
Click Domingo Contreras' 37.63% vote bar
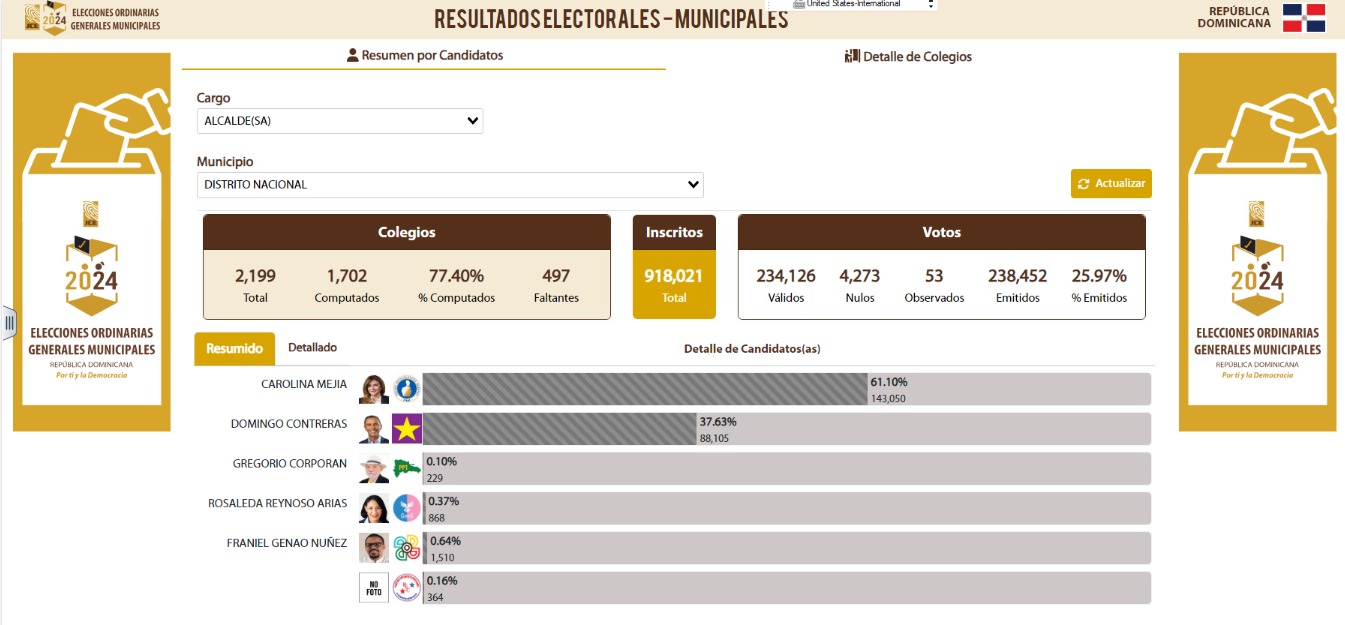click(x=560, y=429)
